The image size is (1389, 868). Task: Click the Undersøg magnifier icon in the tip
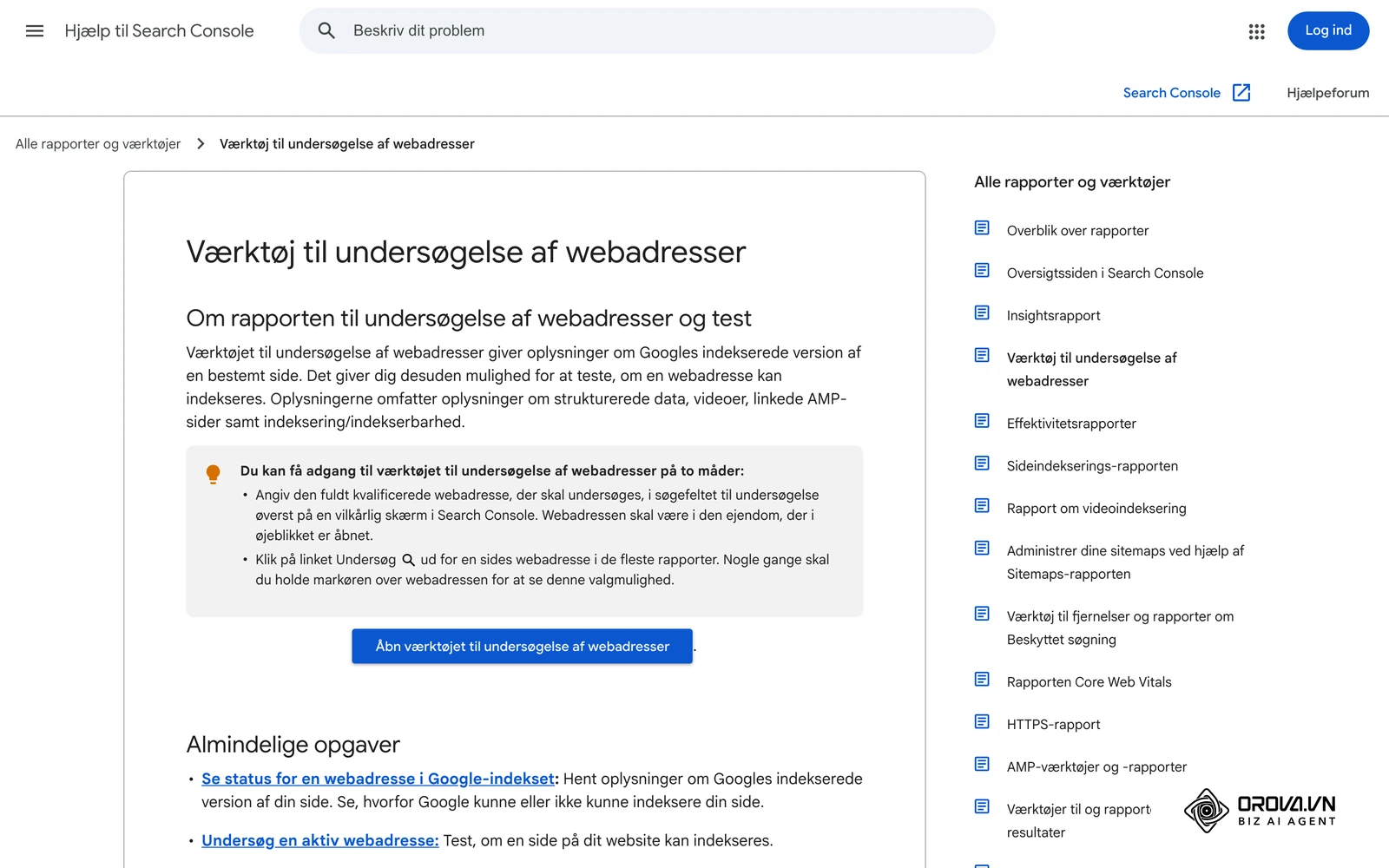click(408, 560)
